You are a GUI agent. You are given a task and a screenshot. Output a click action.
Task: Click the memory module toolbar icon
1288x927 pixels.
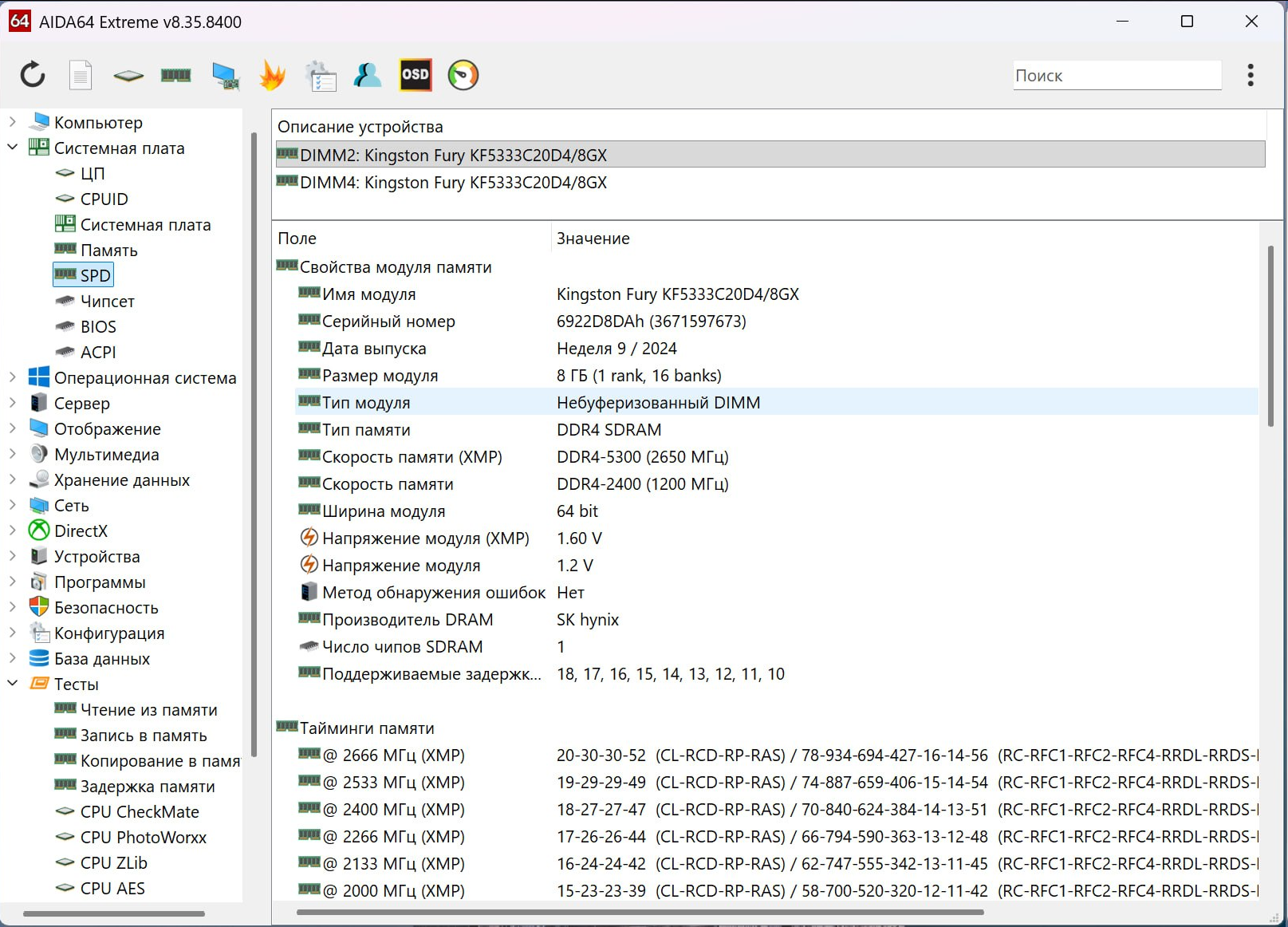pyautogui.click(x=175, y=75)
